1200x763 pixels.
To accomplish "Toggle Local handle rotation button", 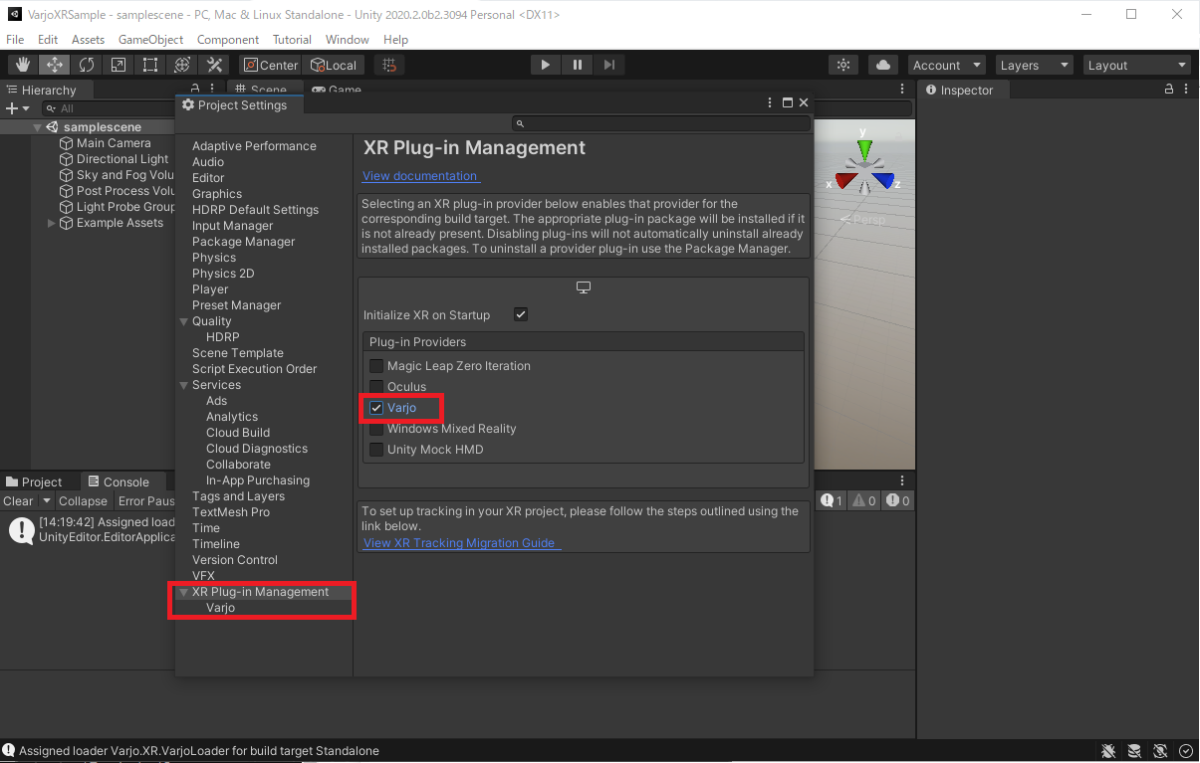I will [x=333, y=65].
